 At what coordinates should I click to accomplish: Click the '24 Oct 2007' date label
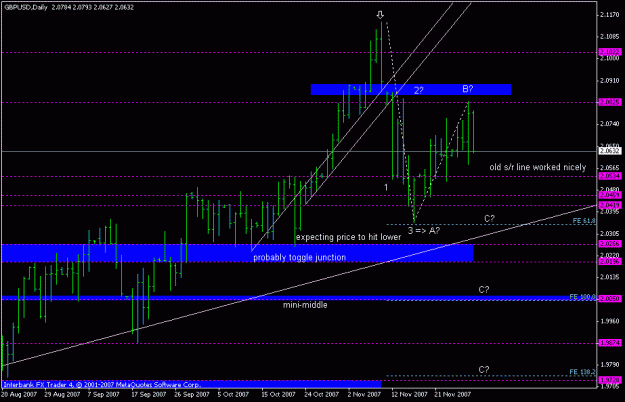(322, 394)
